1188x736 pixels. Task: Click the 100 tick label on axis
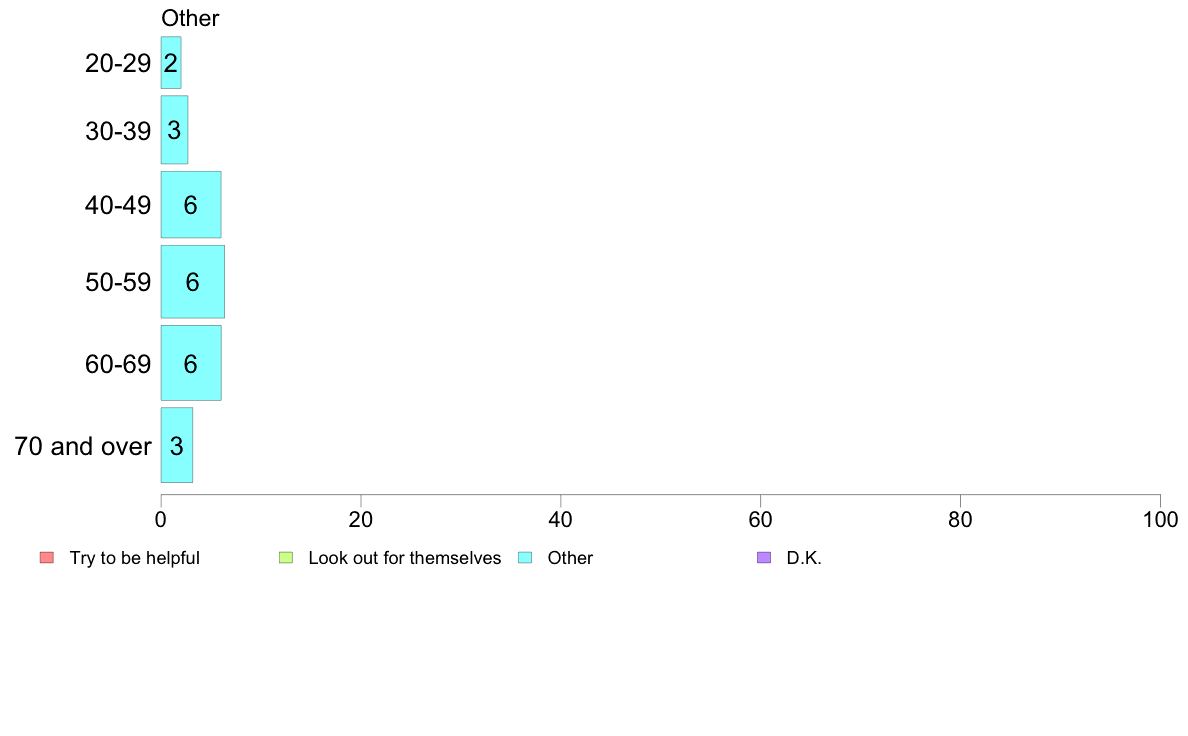click(1160, 519)
